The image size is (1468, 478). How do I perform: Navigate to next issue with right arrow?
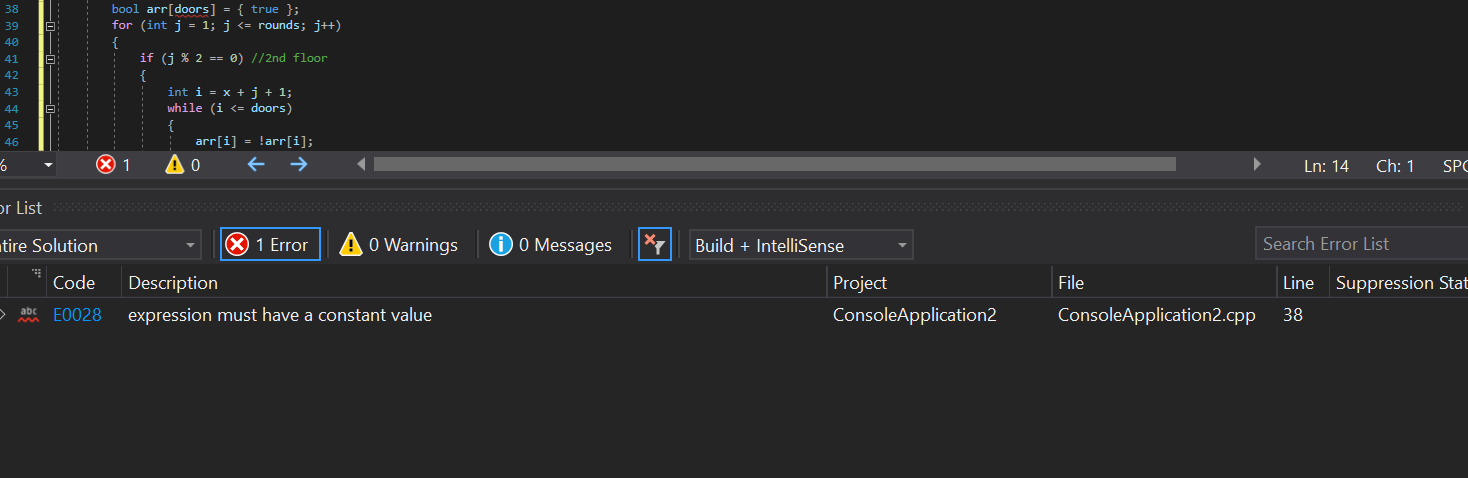point(298,164)
